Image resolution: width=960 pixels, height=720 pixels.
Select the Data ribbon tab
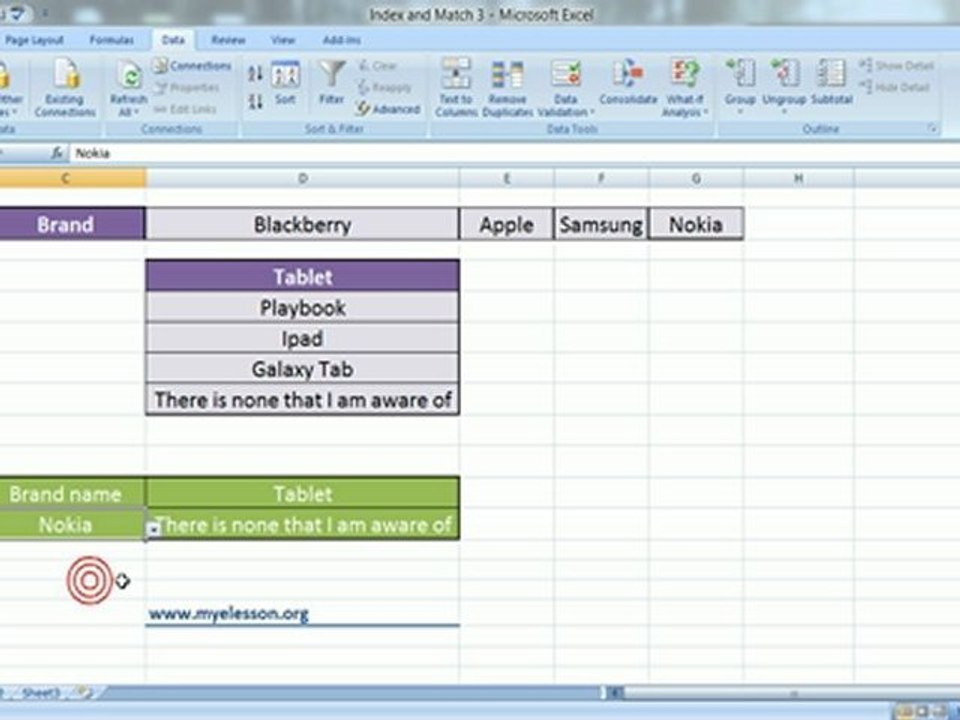pyautogui.click(x=173, y=40)
